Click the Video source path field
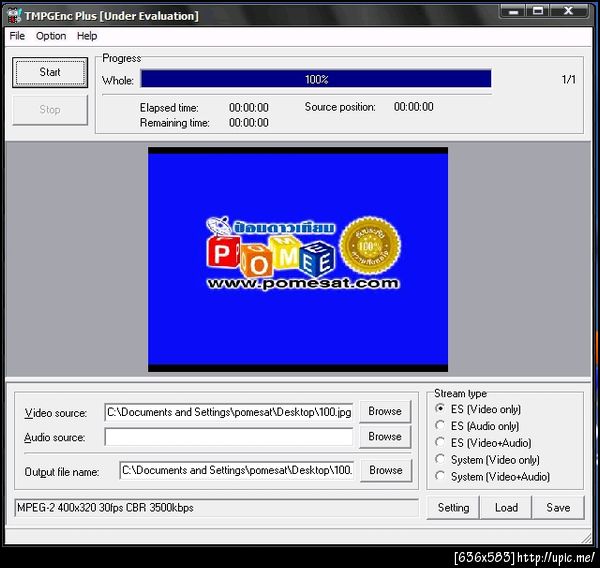Screen dimensions: 600x568 229,412
